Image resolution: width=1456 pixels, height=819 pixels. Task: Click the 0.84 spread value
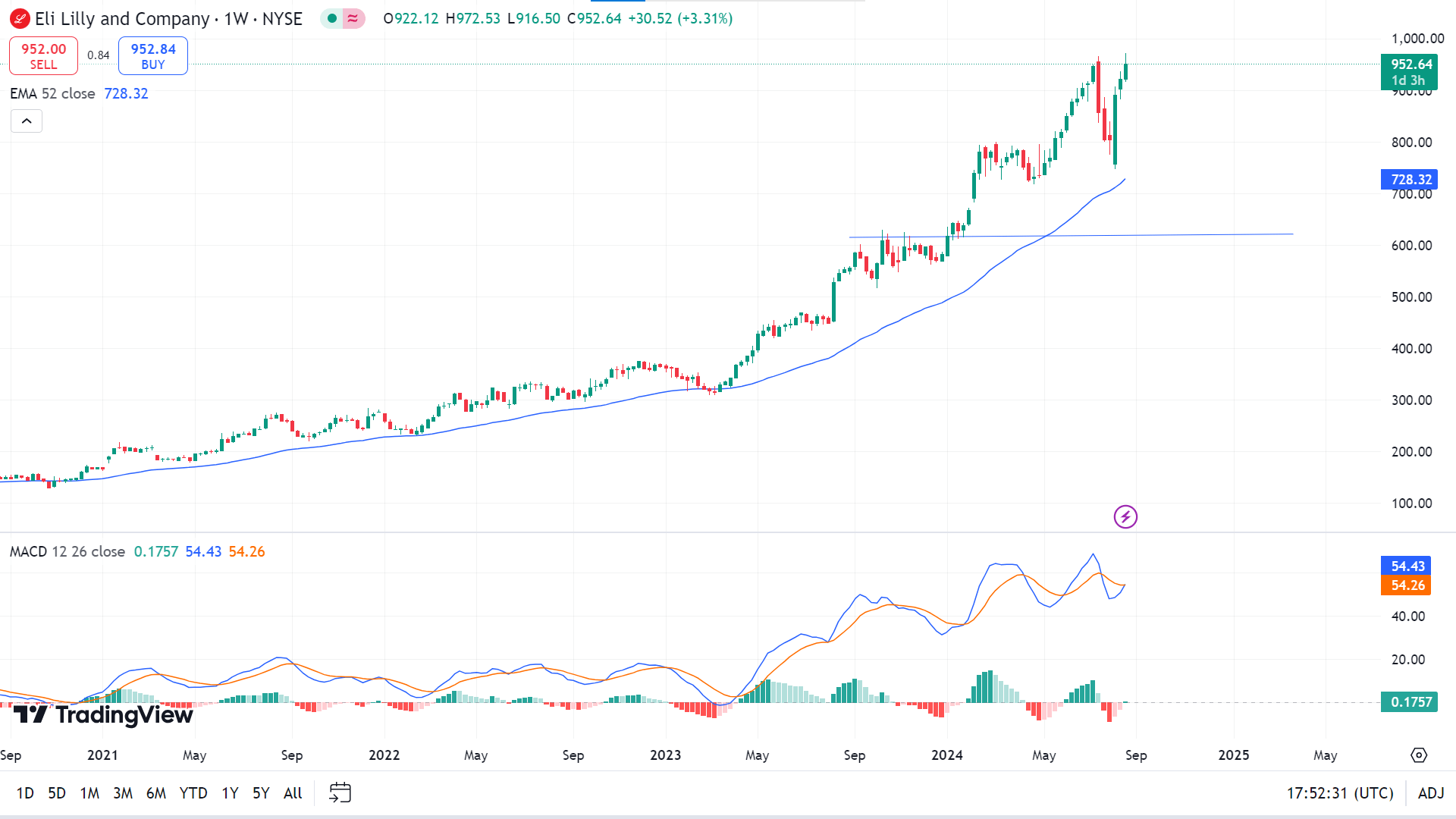point(98,55)
